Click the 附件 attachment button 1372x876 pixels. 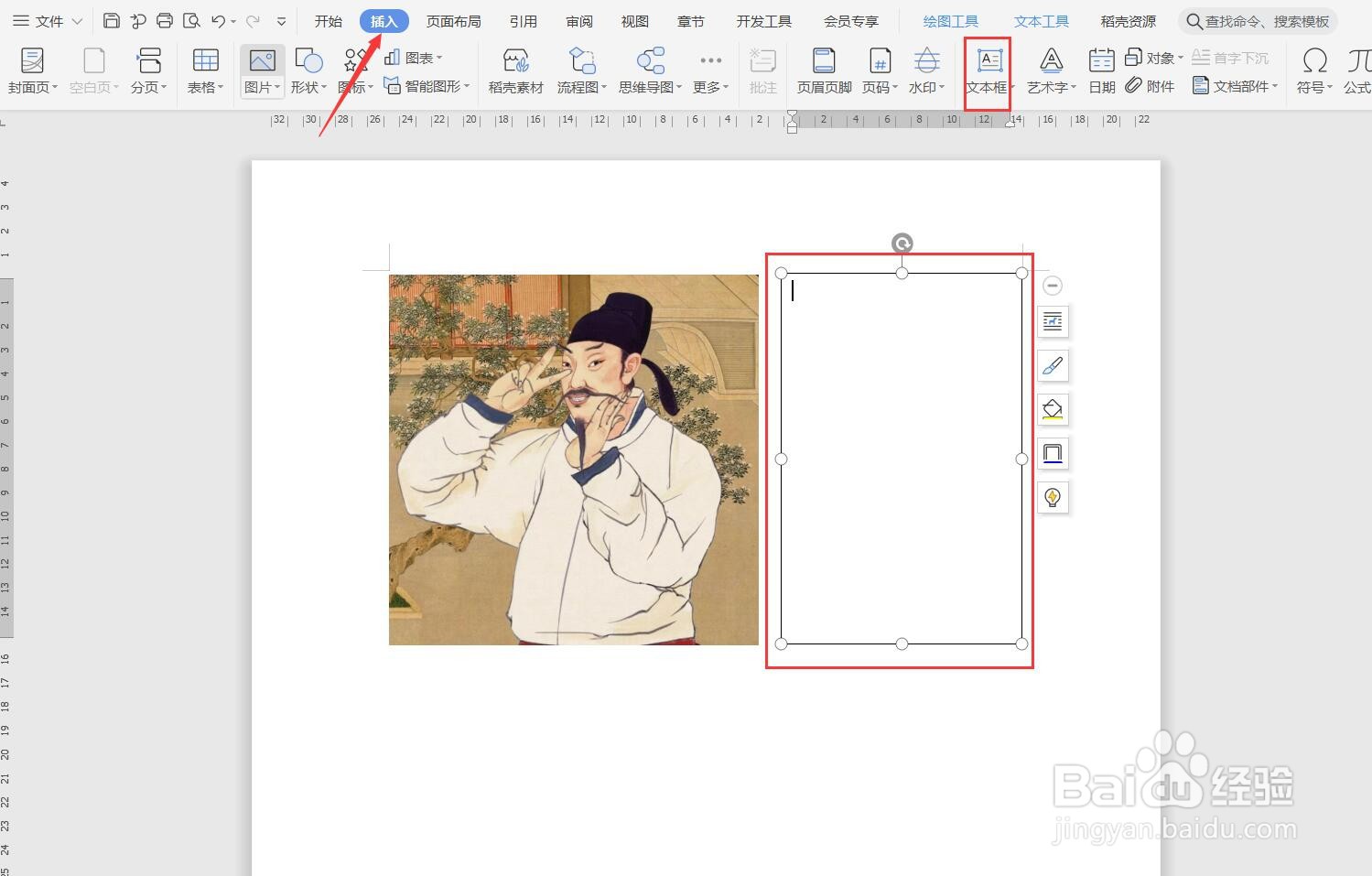[1150, 85]
